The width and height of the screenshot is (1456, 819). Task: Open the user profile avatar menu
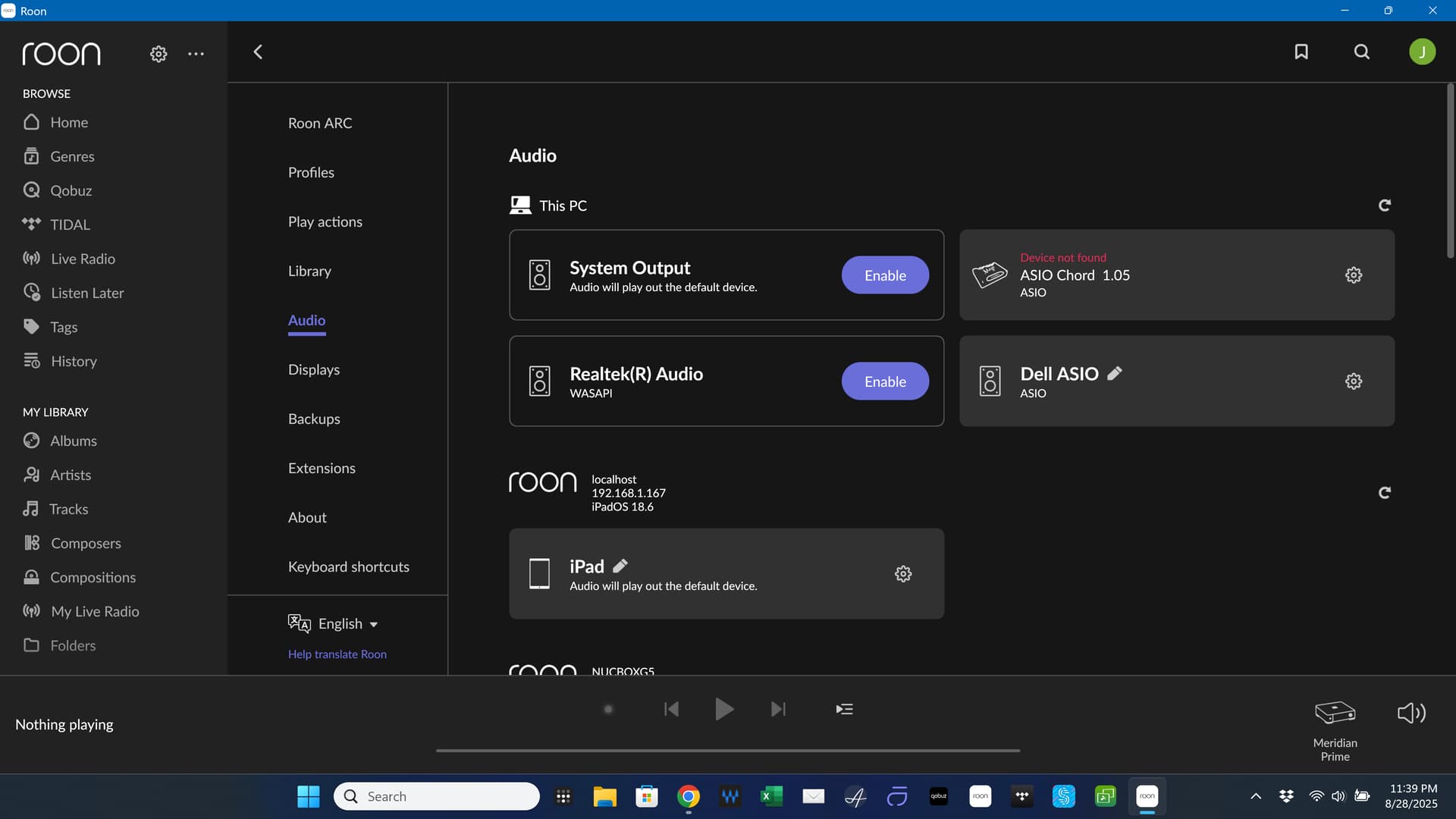pyautogui.click(x=1422, y=52)
